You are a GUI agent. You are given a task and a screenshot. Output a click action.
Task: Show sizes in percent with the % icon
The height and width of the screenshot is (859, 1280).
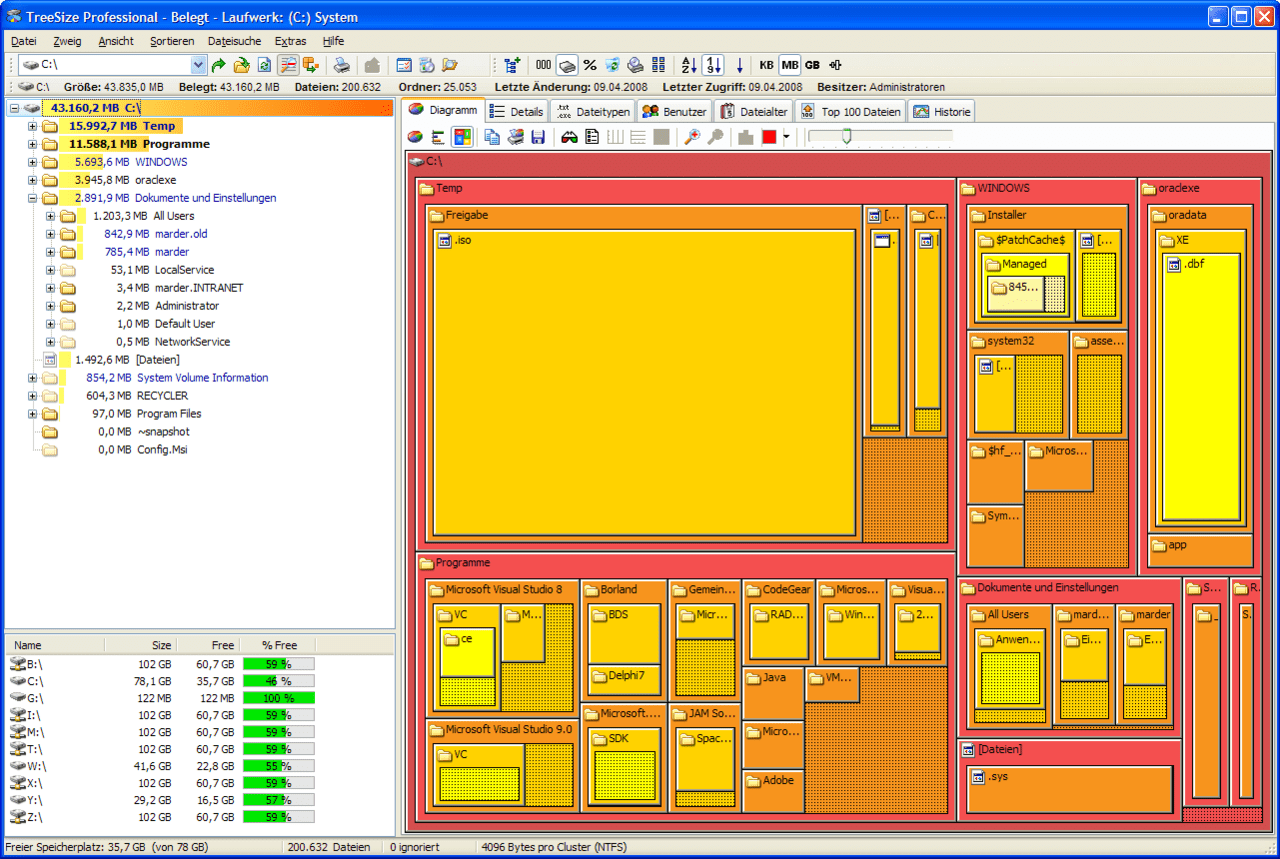[590, 65]
